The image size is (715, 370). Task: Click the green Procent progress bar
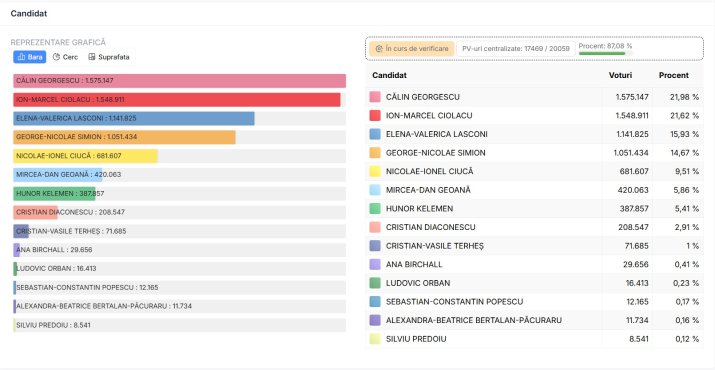click(x=605, y=53)
